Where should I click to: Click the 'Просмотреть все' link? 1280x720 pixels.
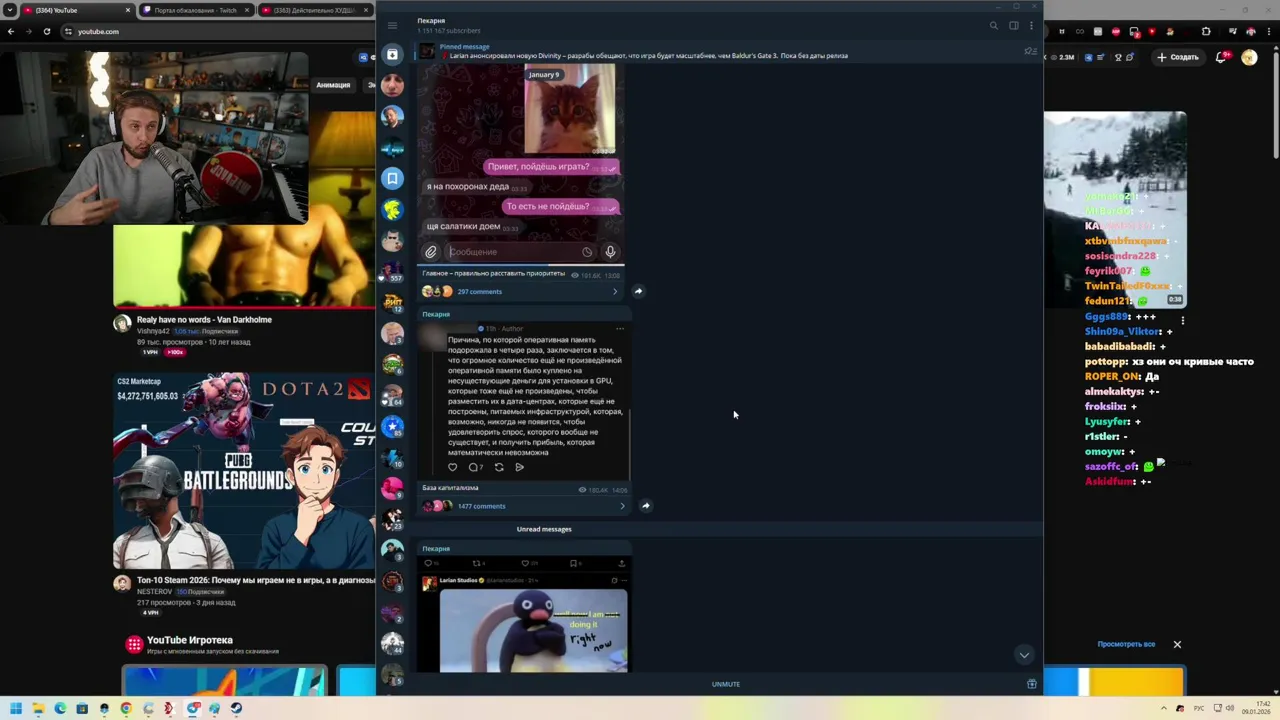1126,644
